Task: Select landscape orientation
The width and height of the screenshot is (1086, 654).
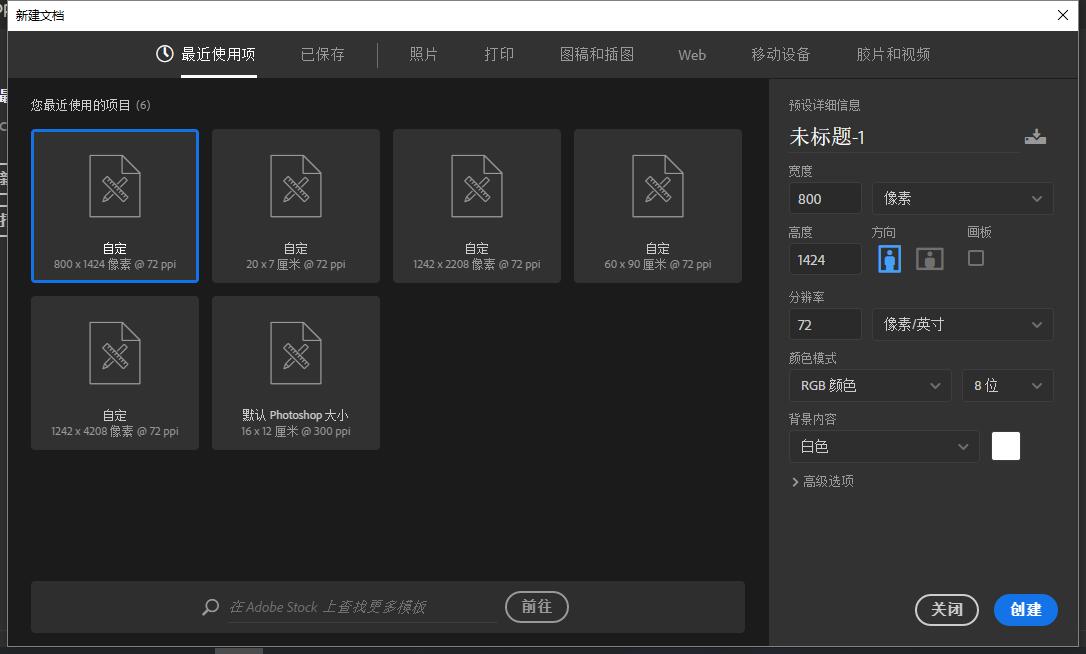Action: coord(929,258)
